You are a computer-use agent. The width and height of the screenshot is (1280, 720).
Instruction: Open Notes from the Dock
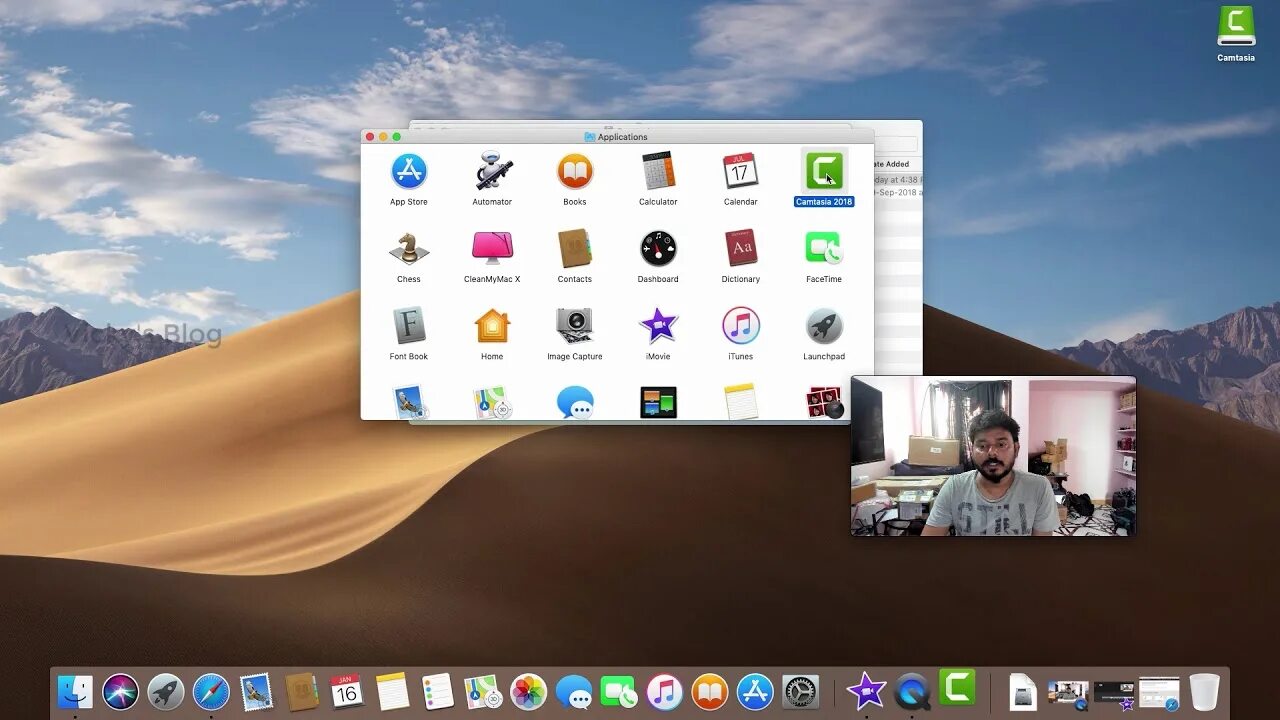393,692
